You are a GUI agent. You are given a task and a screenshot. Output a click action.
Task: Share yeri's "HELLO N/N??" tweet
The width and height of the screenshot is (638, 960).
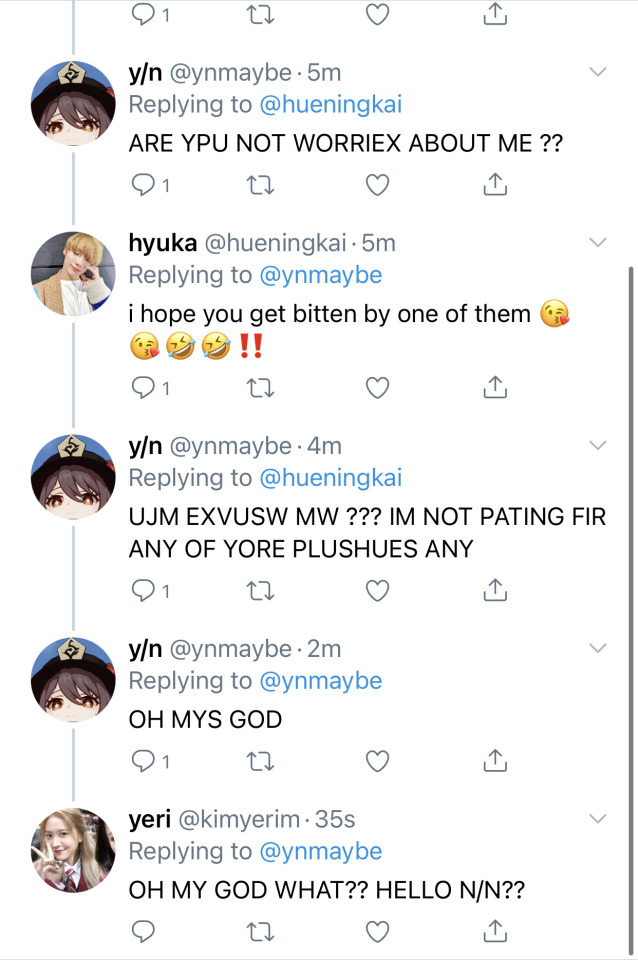click(x=492, y=932)
